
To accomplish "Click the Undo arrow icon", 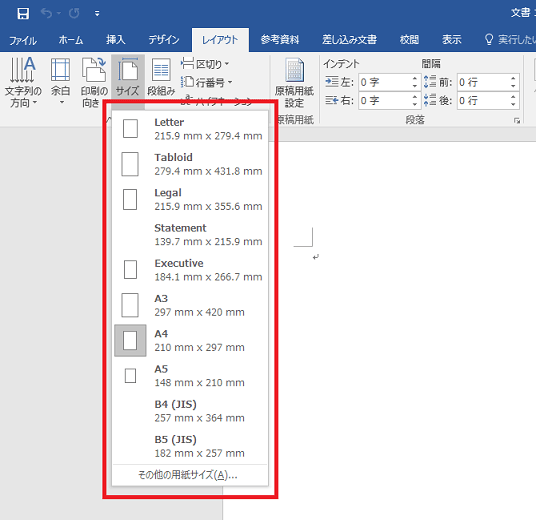I will 46,13.
